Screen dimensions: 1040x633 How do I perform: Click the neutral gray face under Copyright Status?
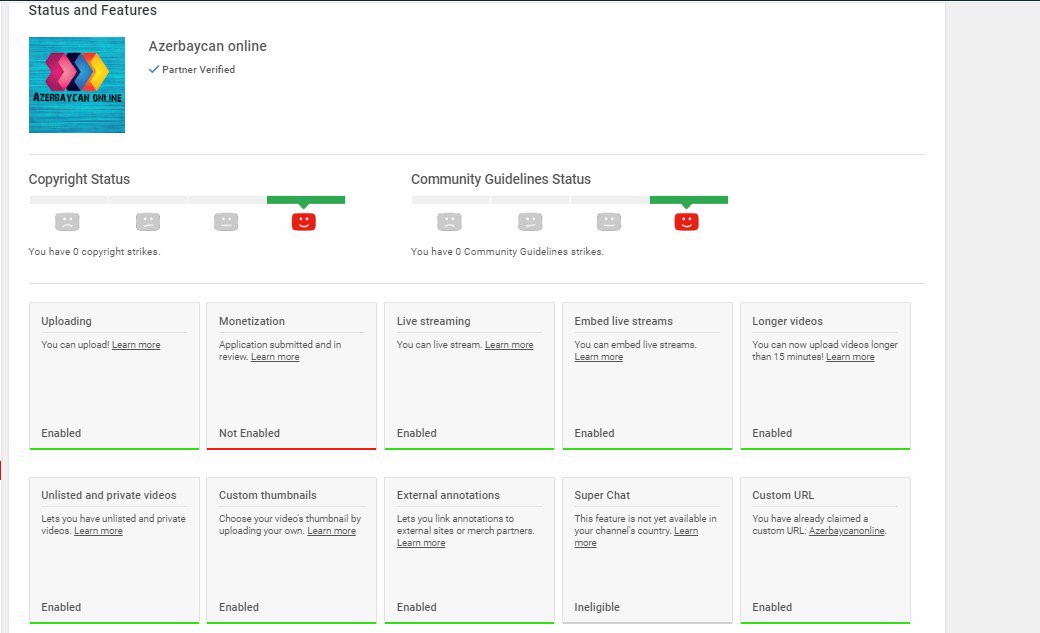click(x=226, y=222)
